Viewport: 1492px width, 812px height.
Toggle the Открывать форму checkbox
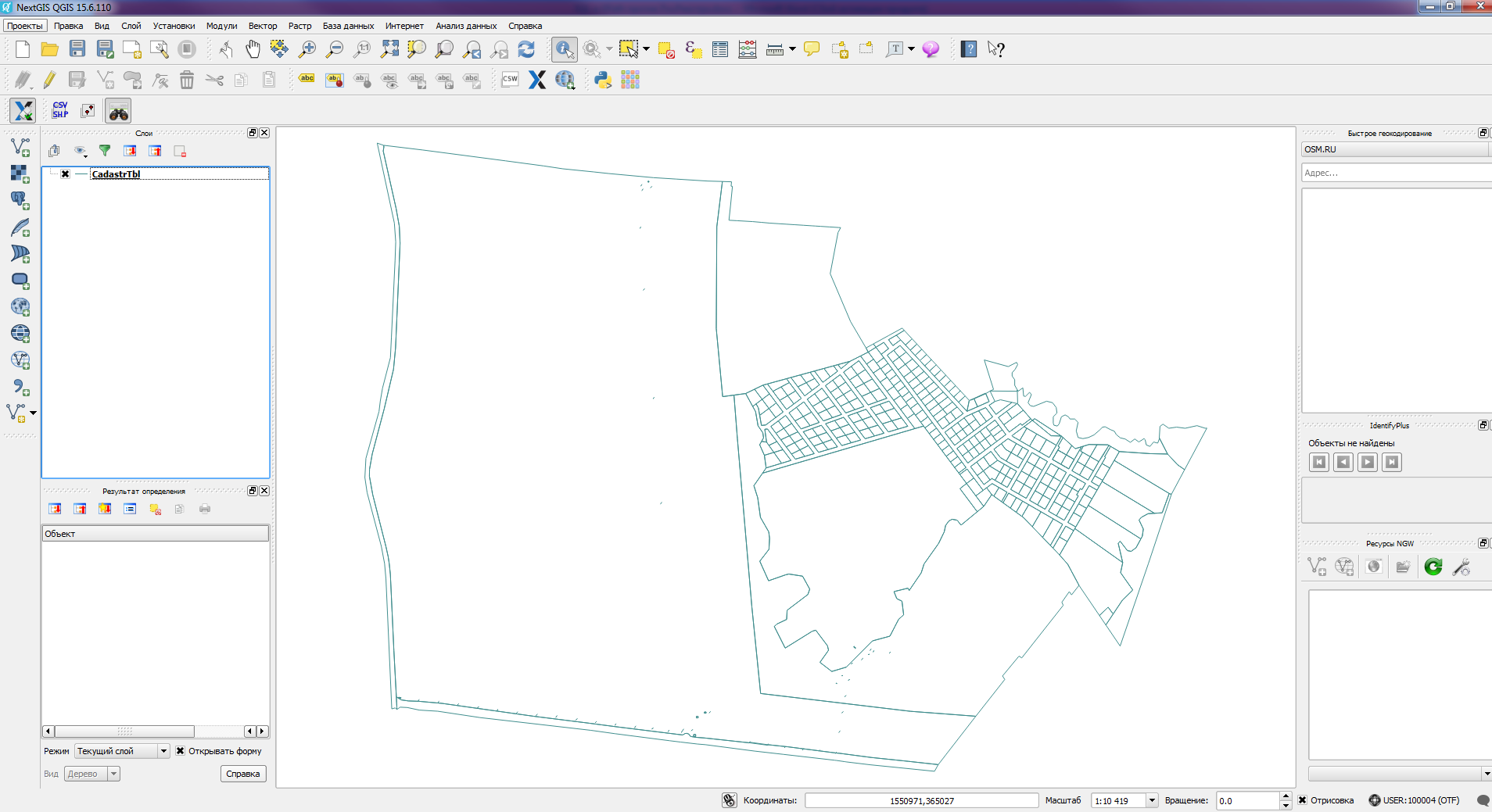click(180, 751)
